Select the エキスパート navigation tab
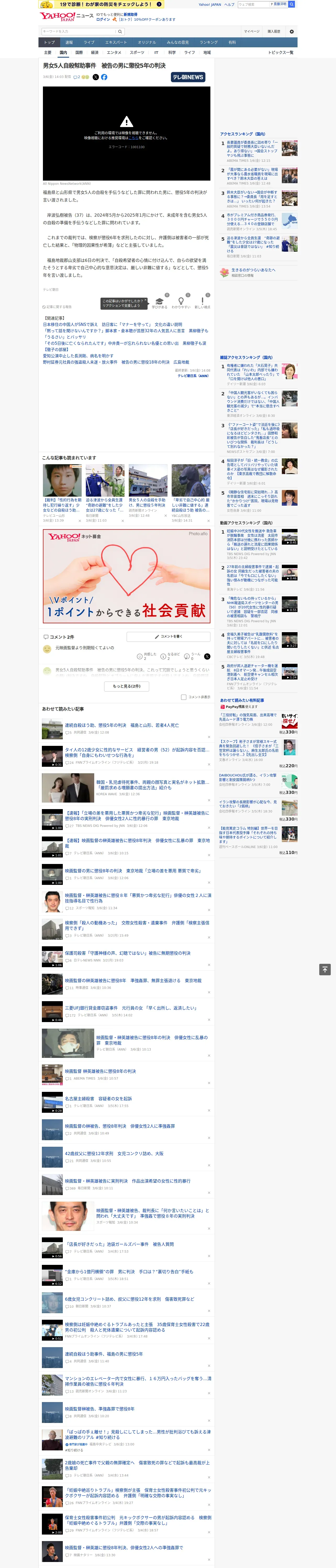This screenshot has width=336, height=1568. [116, 43]
